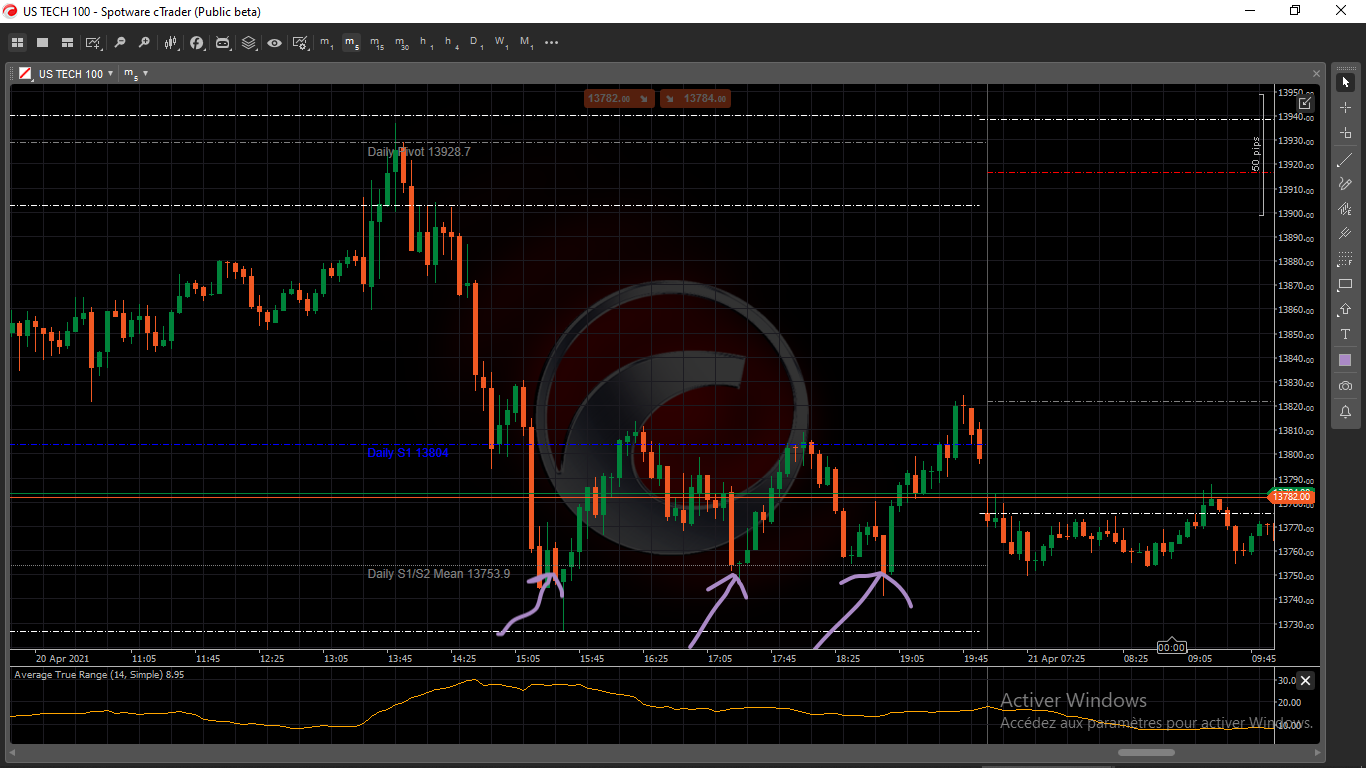This screenshot has width=1366, height=768.
Task: Click the 20 Apr 2021 date label
Action: coord(63,659)
